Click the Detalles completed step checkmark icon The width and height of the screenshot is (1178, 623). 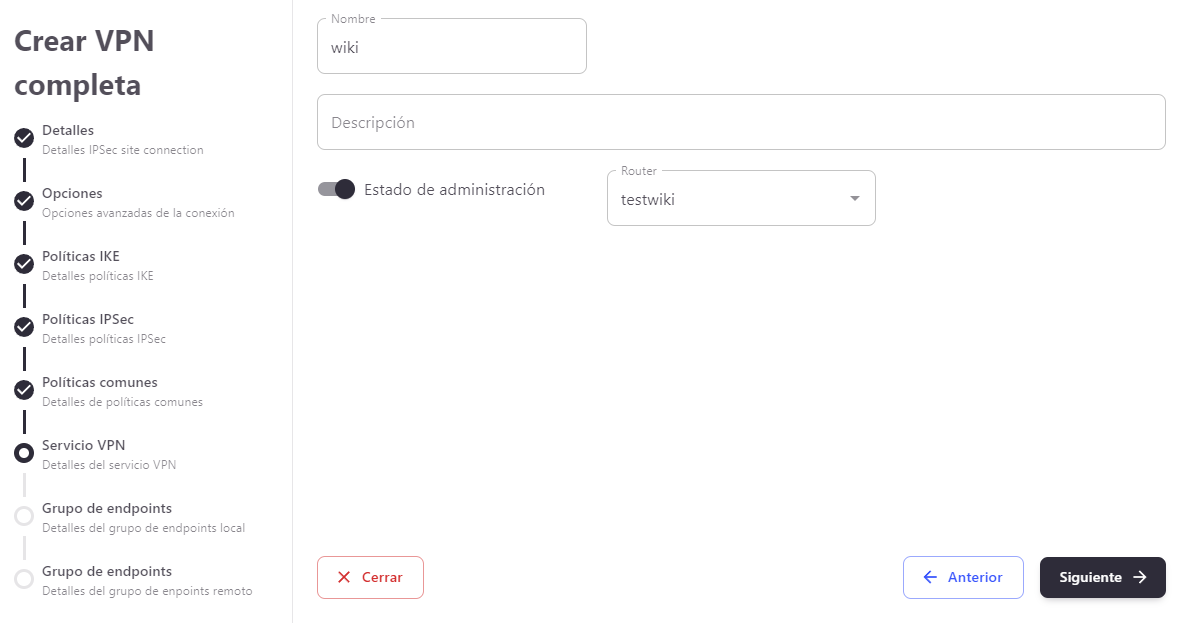click(24, 138)
